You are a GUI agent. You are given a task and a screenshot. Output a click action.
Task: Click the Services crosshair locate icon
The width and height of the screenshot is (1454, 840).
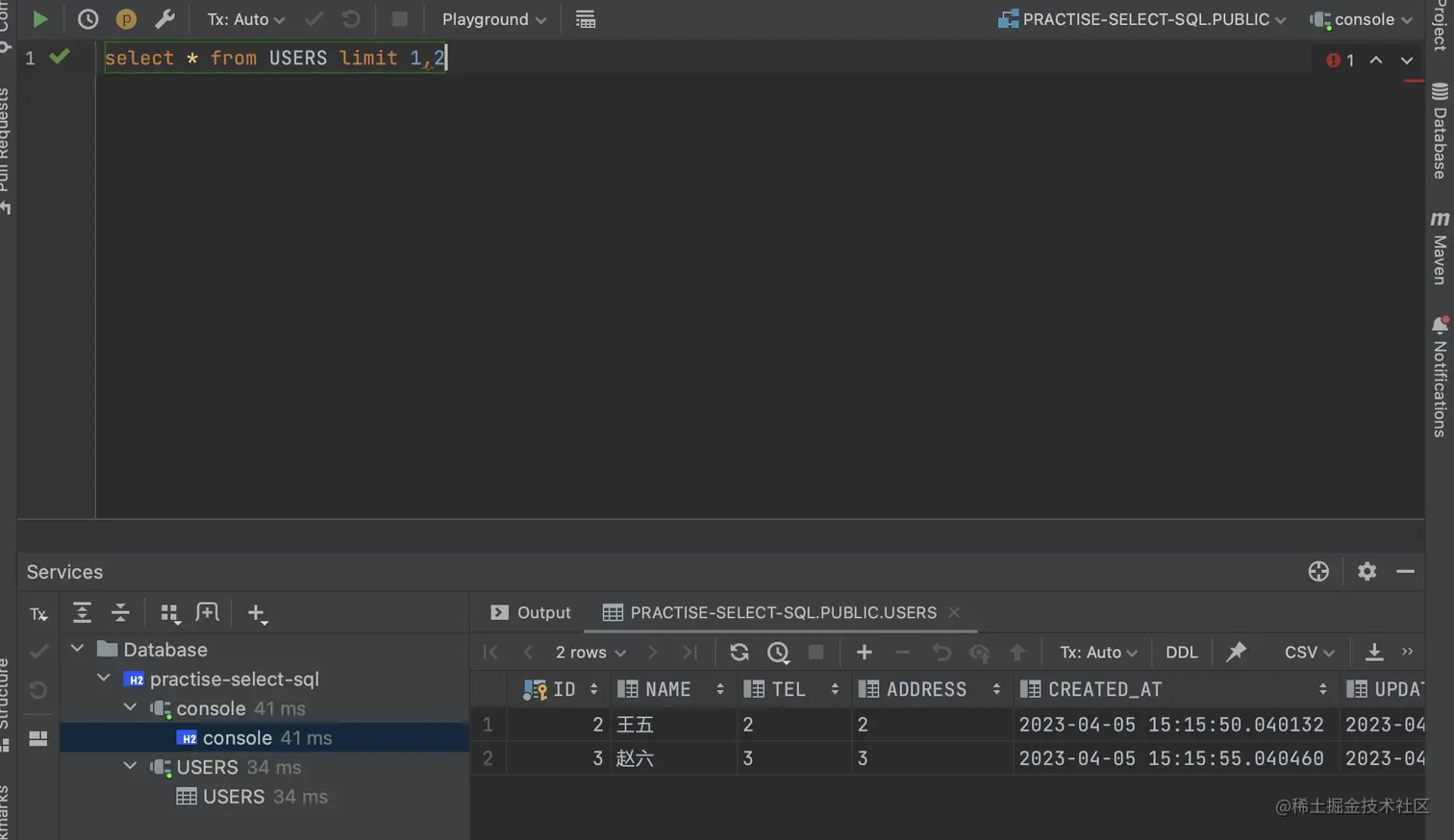1318,572
